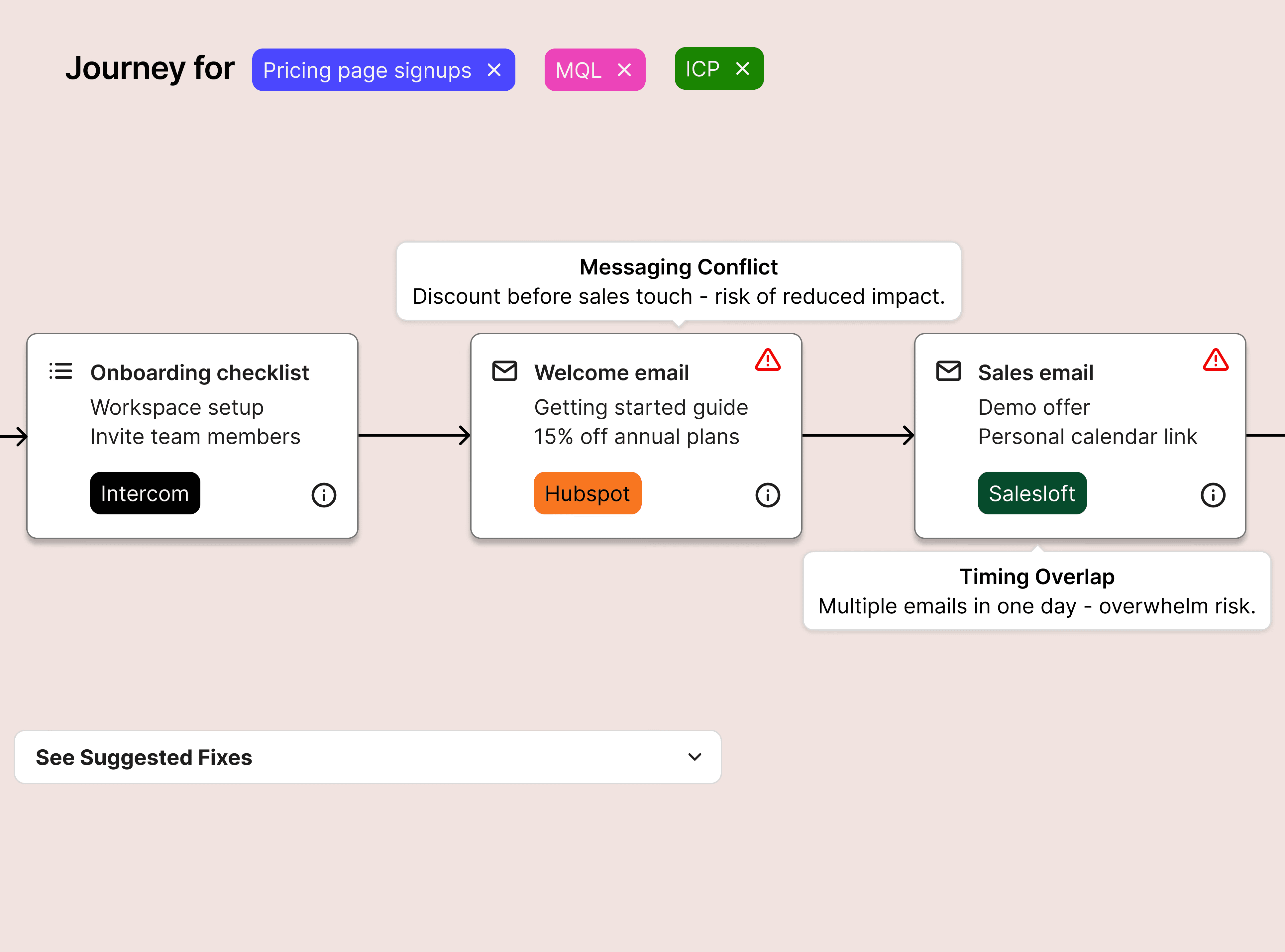
Task: Click the Welcome email envelope icon
Action: [504, 371]
